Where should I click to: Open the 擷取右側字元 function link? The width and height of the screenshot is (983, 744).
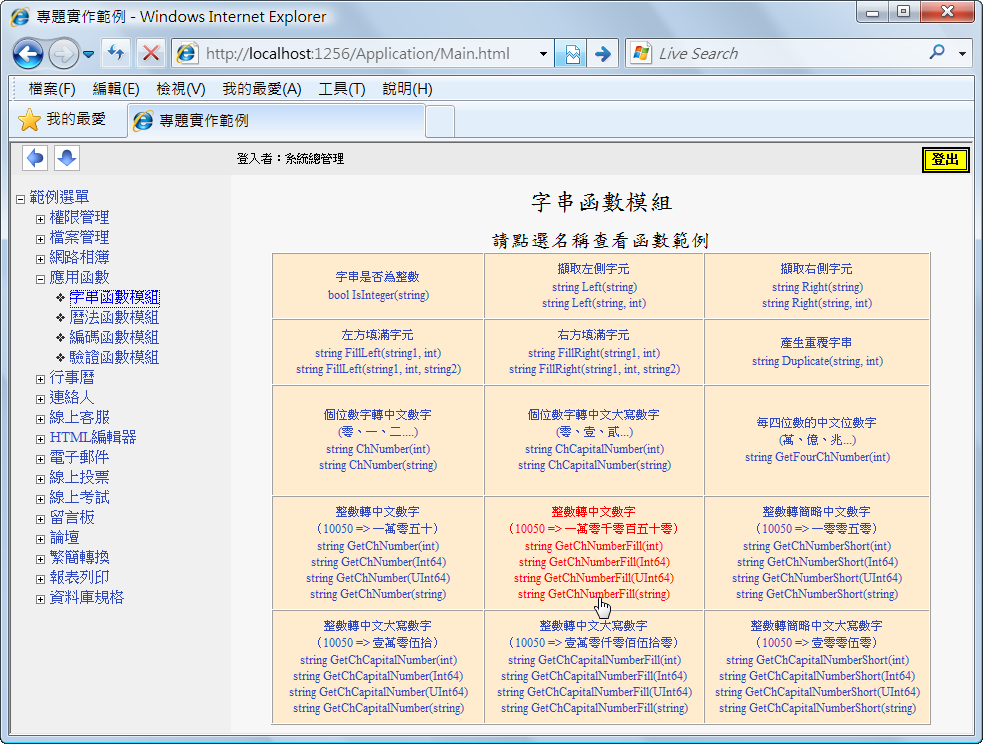click(816, 286)
